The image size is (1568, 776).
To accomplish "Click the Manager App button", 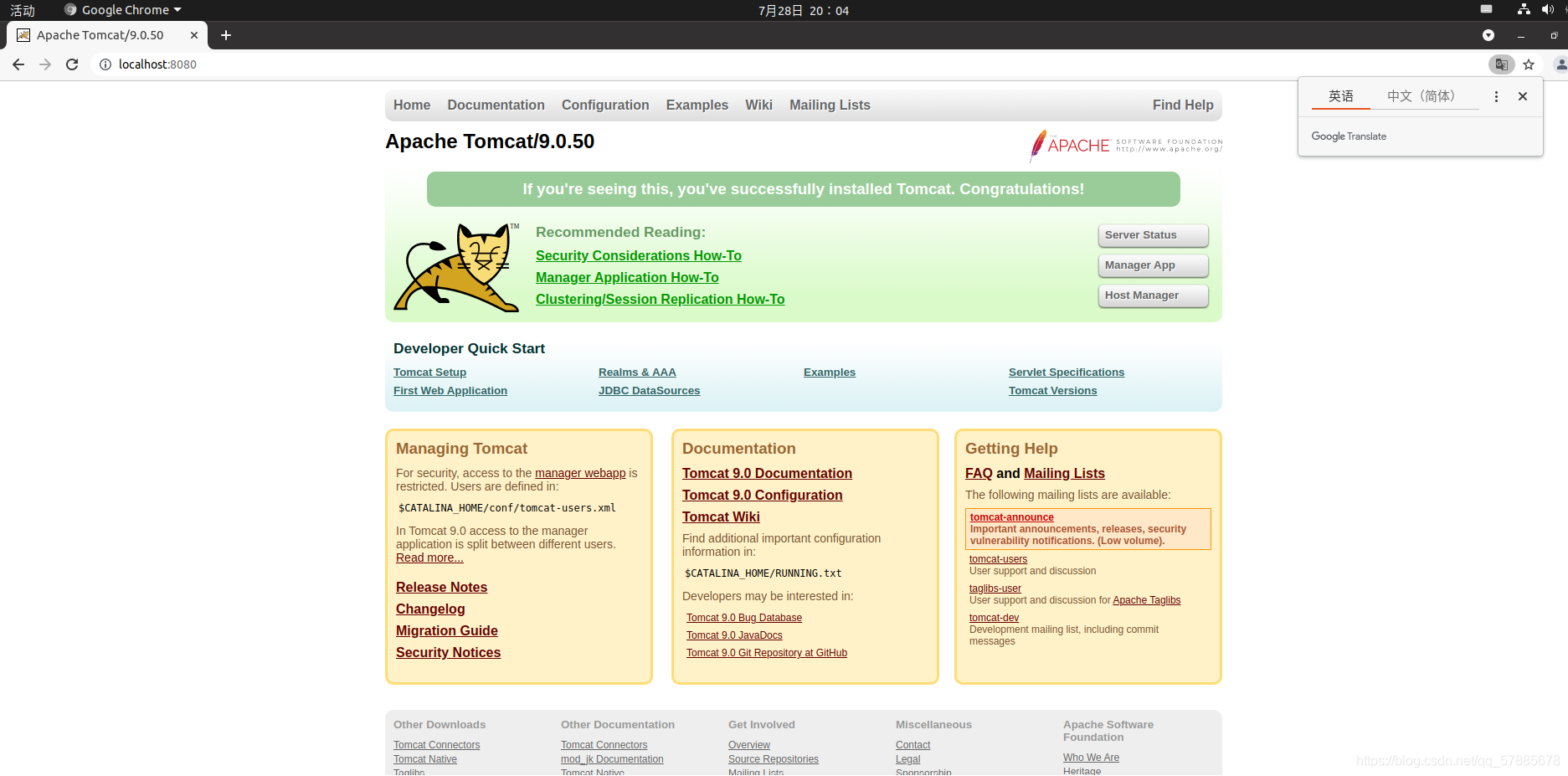I will pyautogui.click(x=1153, y=265).
